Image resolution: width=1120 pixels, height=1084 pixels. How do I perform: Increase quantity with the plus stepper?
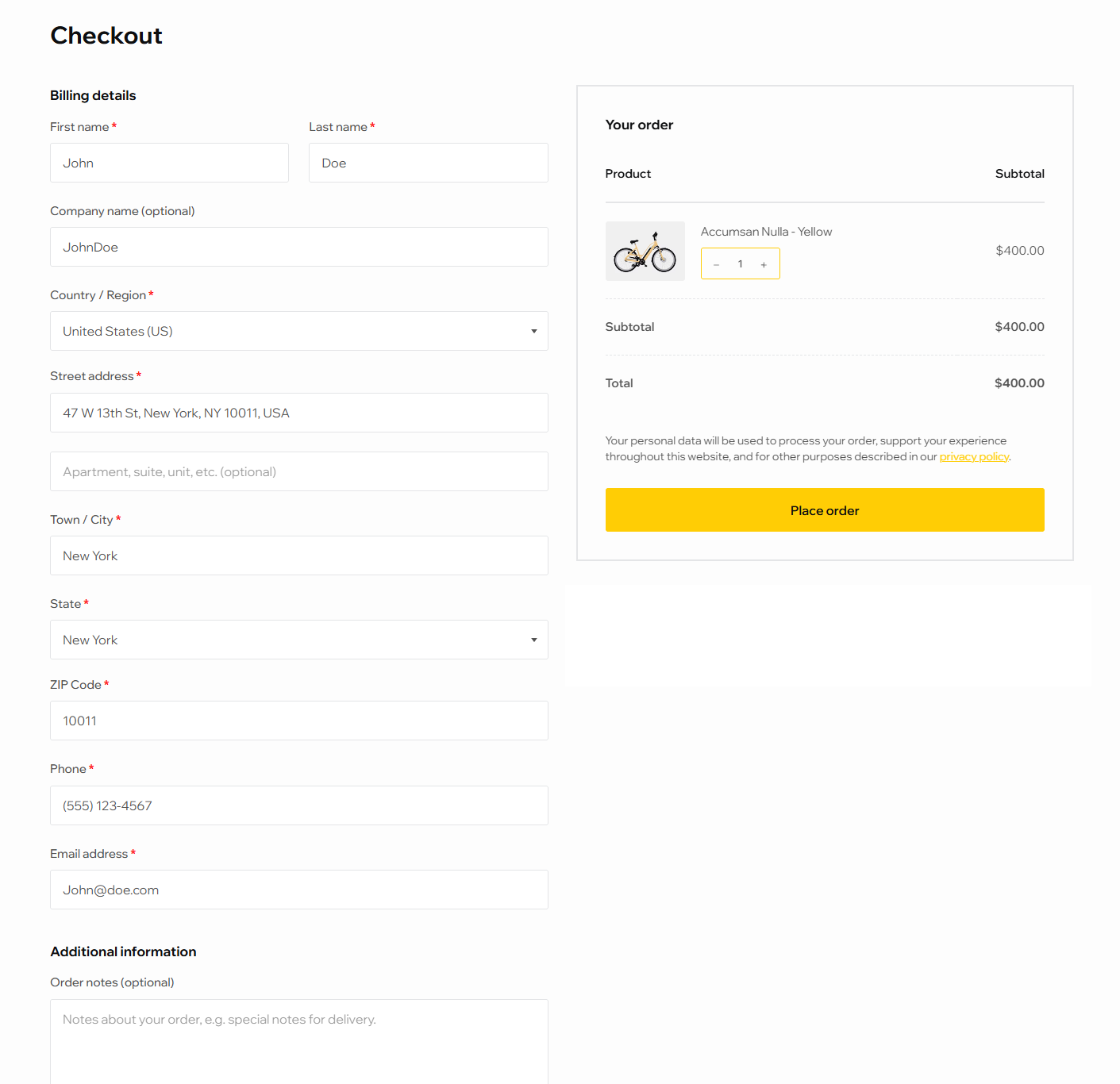click(763, 263)
